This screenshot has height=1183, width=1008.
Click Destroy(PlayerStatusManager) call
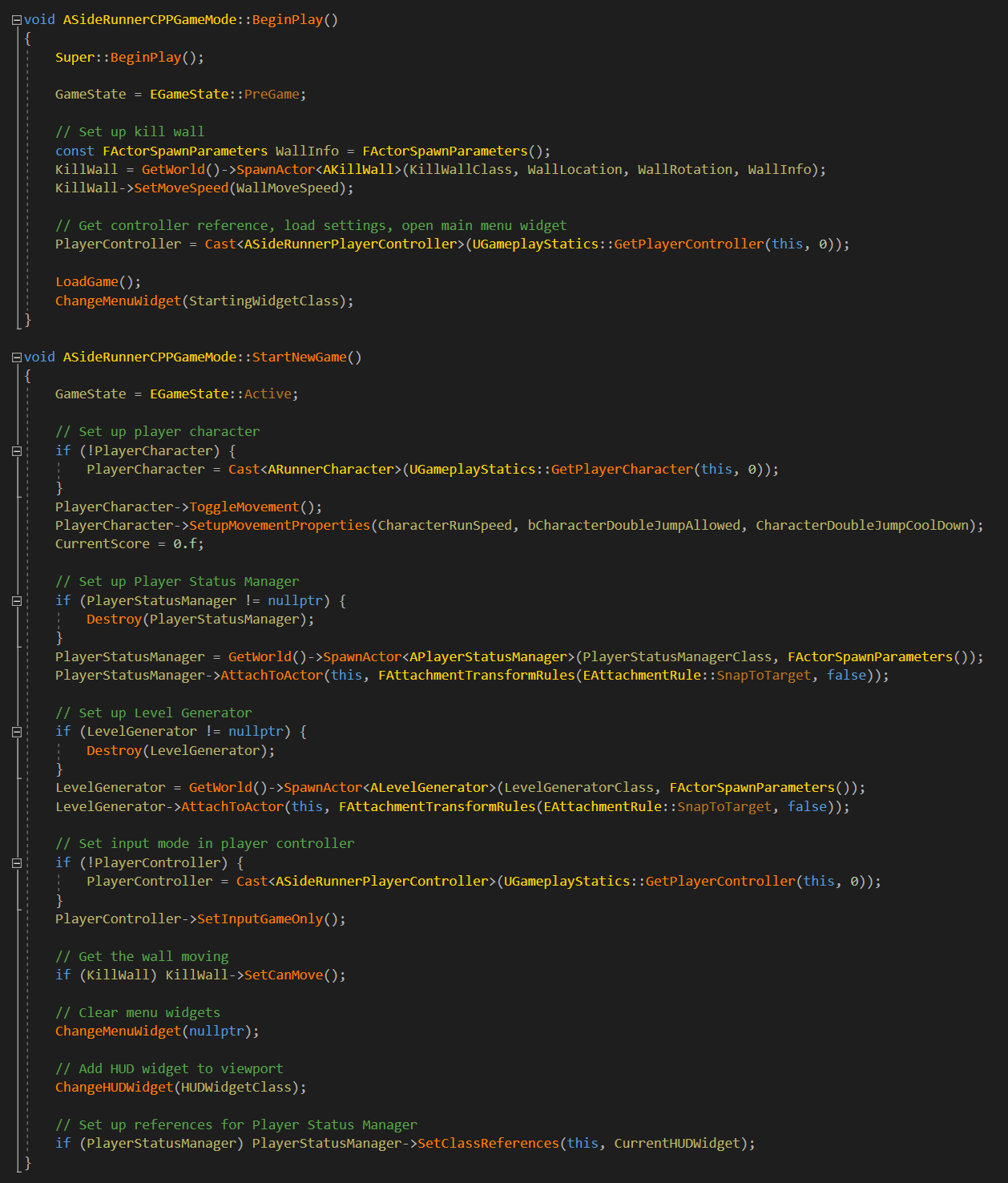(x=200, y=620)
